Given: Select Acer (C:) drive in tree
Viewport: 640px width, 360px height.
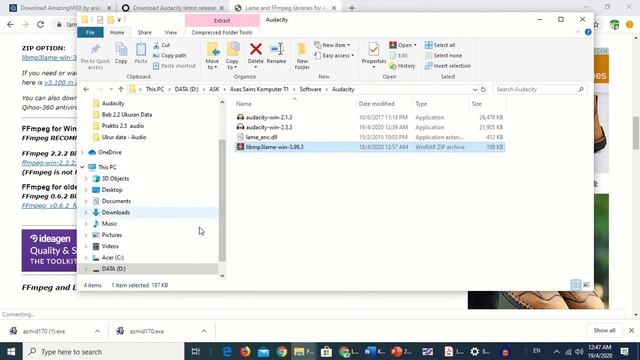Looking at the screenshot, I should tap(113, 258).
